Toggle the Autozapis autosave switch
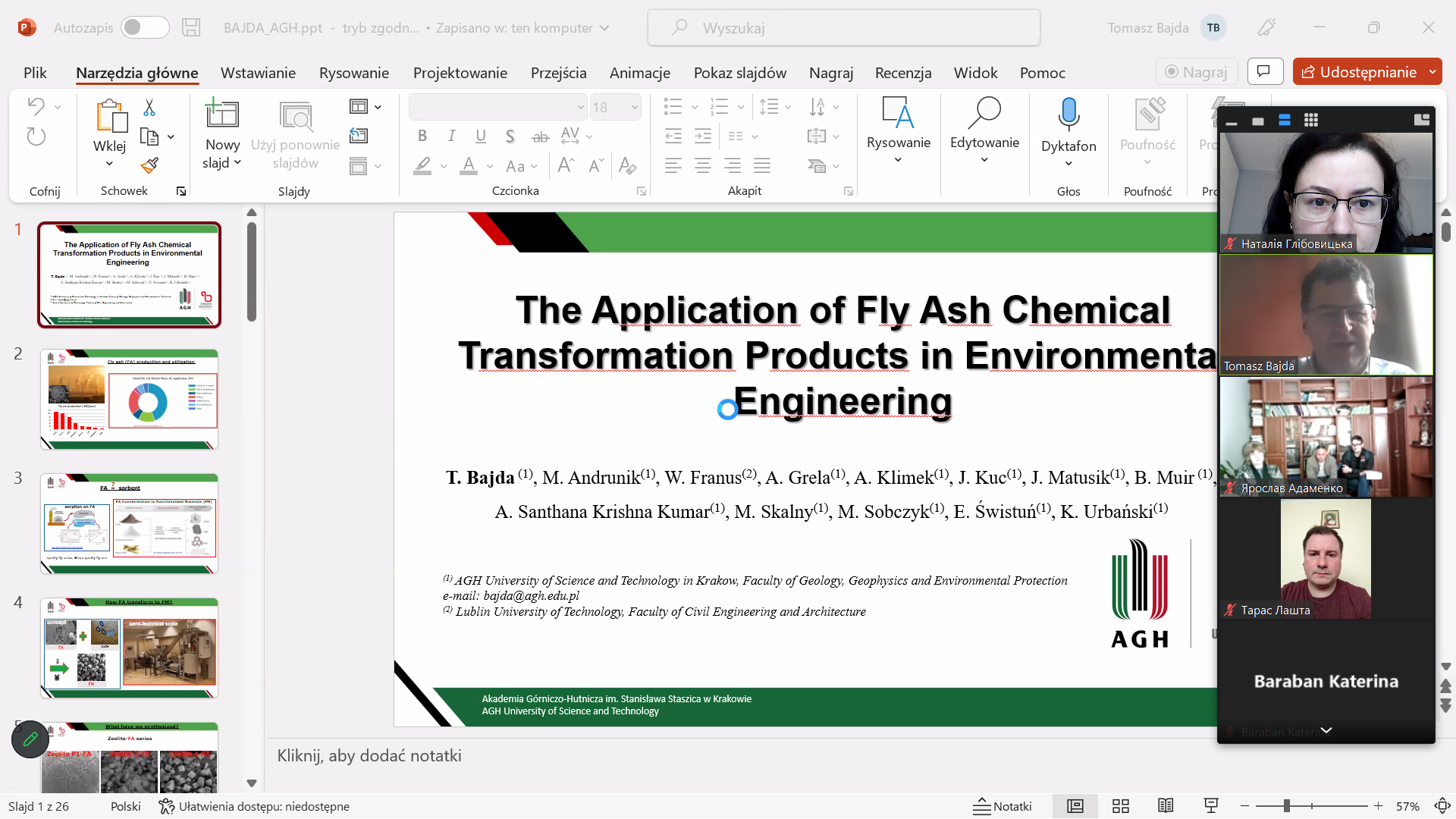 tap(145, 28)
